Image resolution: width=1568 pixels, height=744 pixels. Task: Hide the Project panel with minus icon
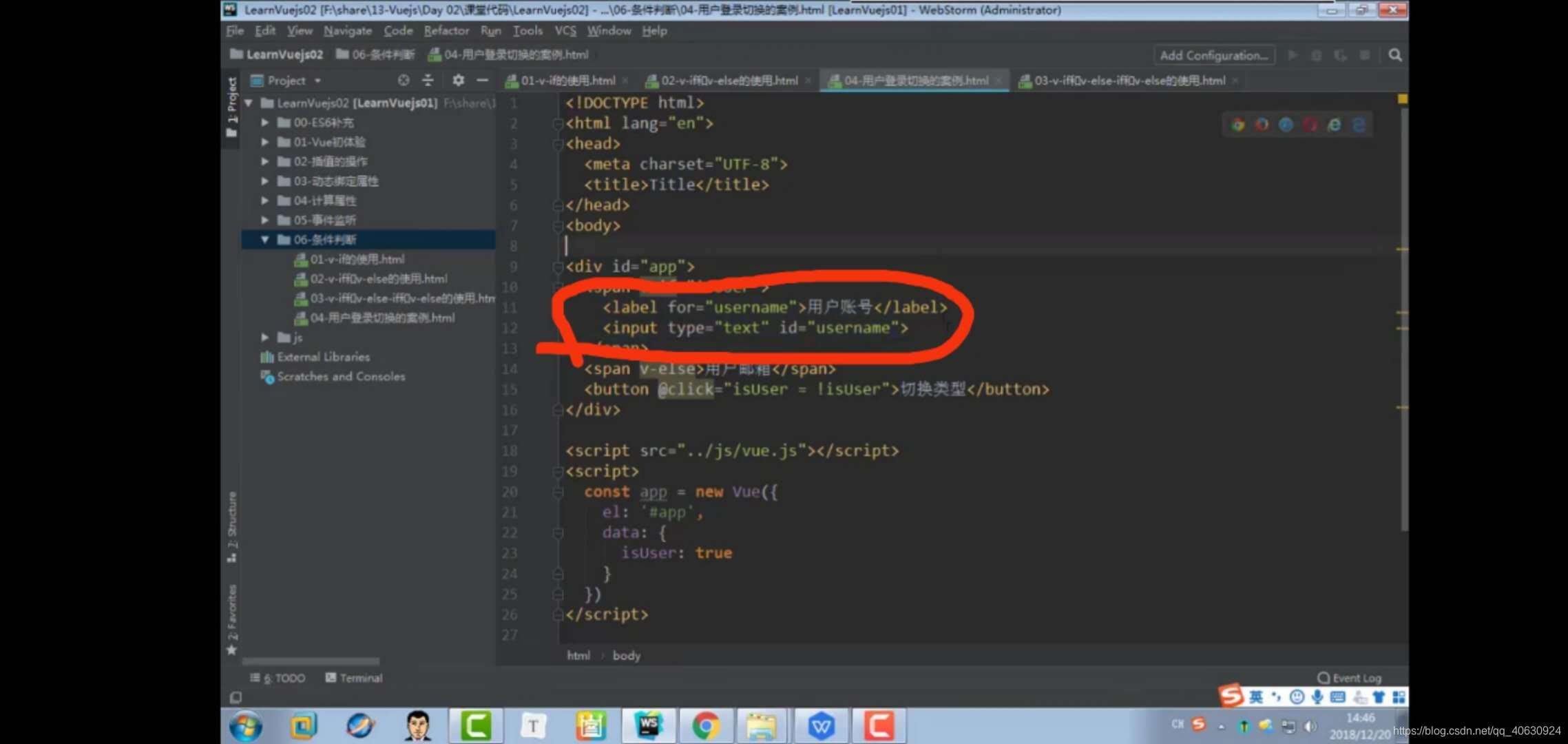482,81
